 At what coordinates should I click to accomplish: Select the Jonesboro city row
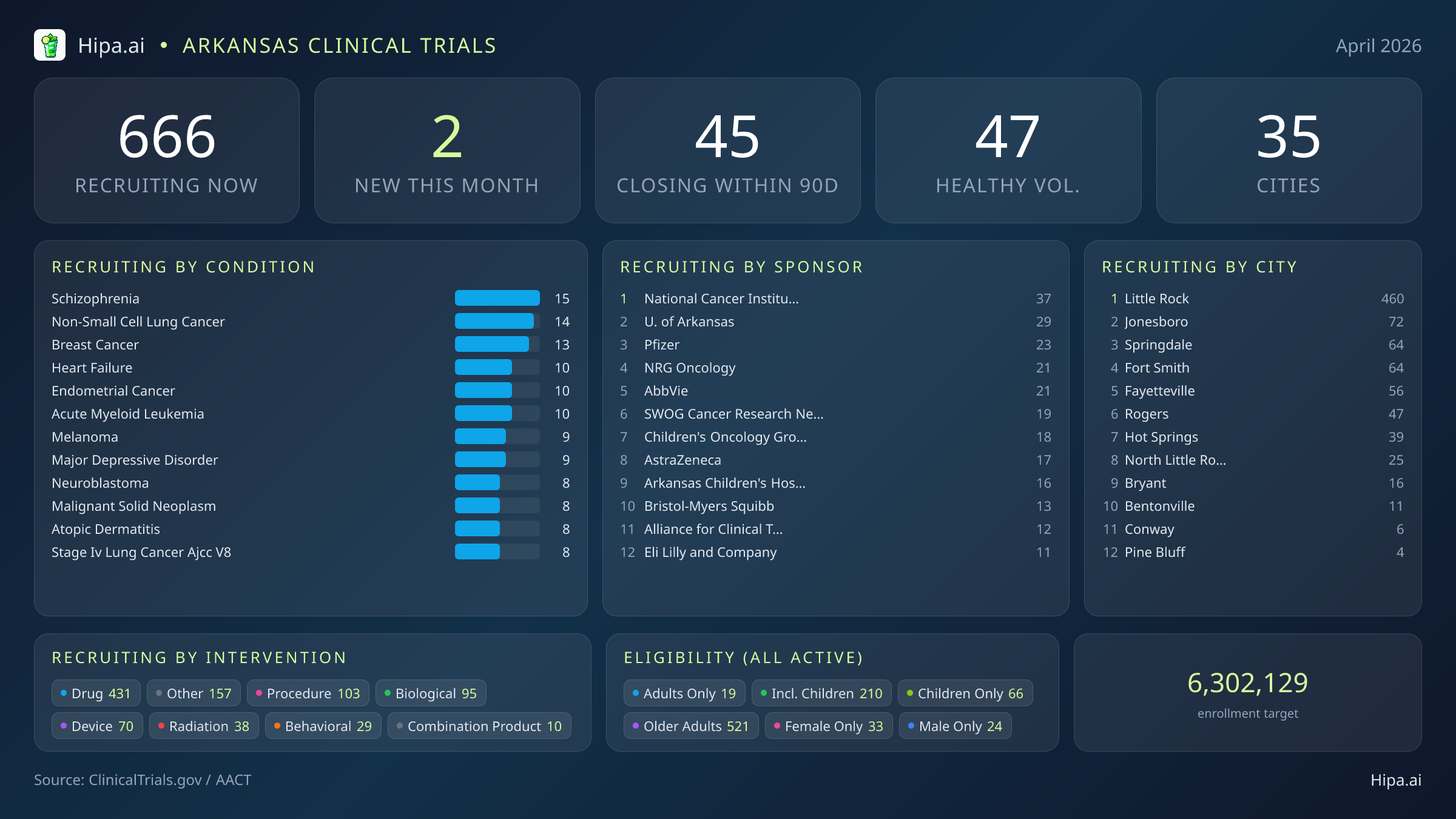click(1253, 322)
